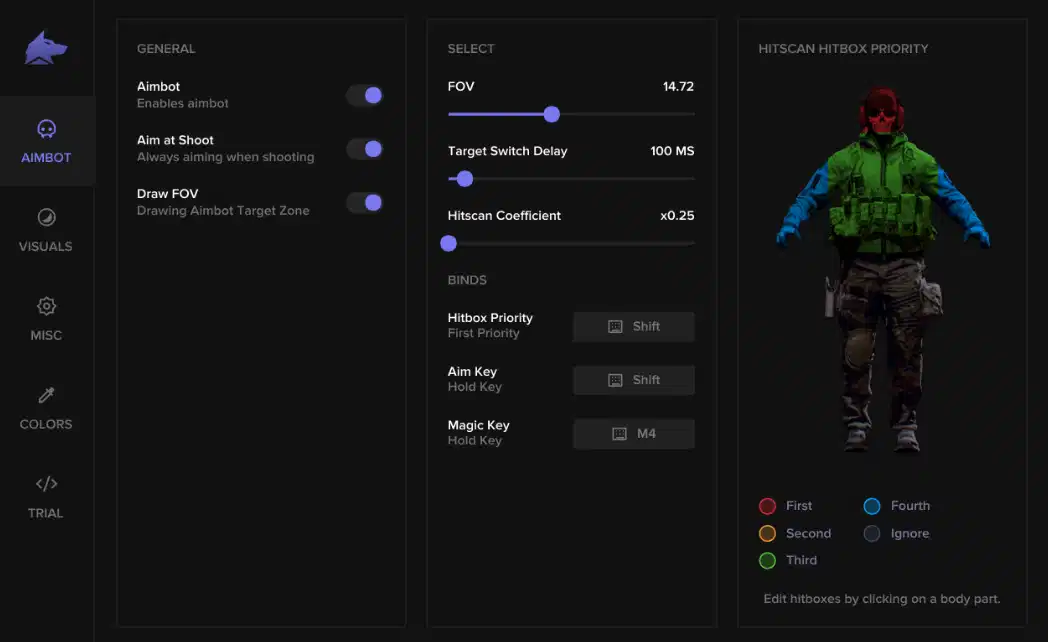The height and width of the screenshot is (642, 1048).
Task: Open Misc via the gear icon
Action: pyautogui.click(x=46, y=306)
